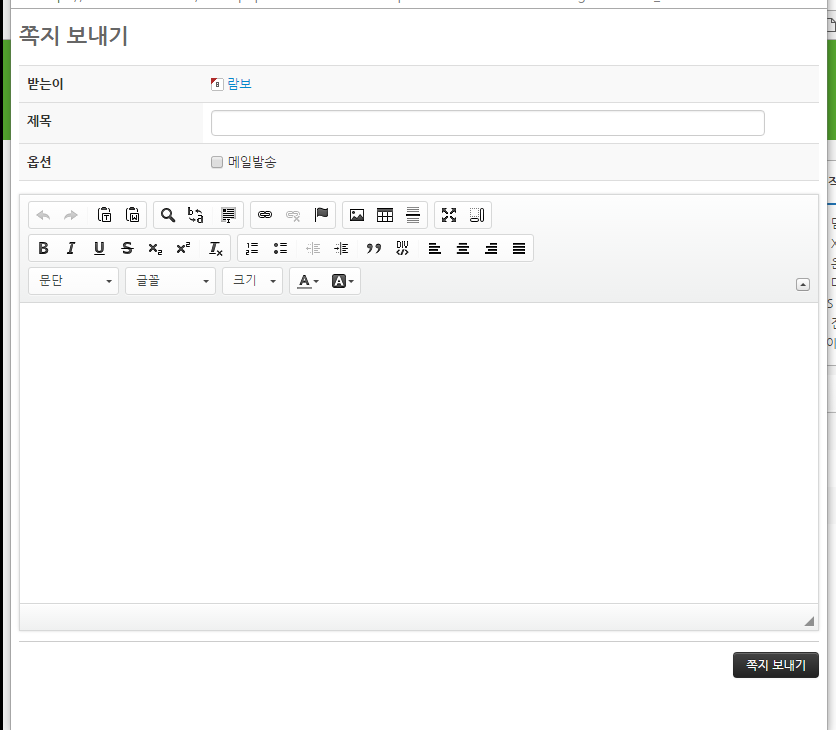Image resolution: width=836 pixels, height=730 pixels.
Task: Add a block quote
Action: point(374,248)
